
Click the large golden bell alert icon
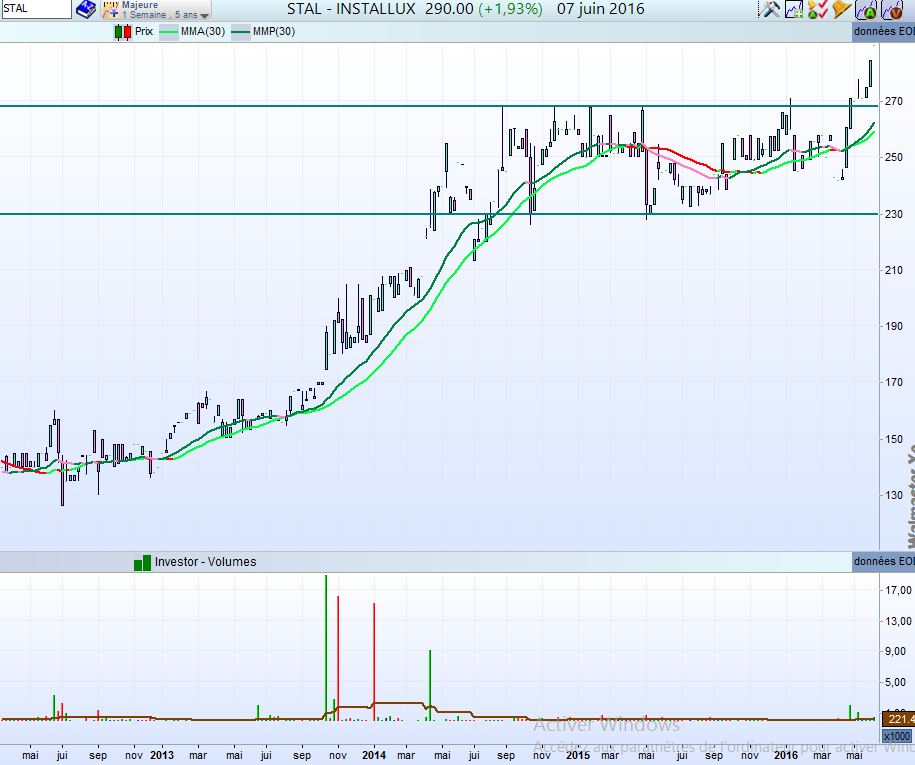pyautogui.click(x=841, y=9)
